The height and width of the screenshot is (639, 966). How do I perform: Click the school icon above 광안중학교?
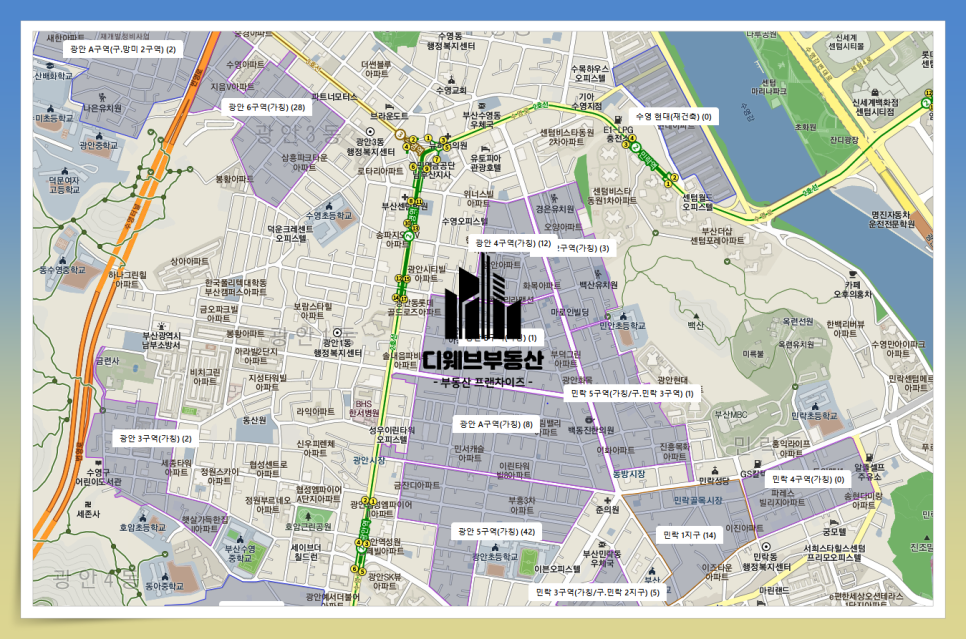click(x=99, y=136)
